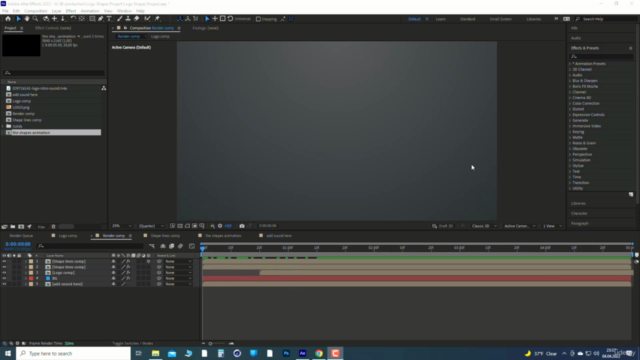
Task: Switch to the Shape lines comp timeline tab
Action: (x=165, y=236)
